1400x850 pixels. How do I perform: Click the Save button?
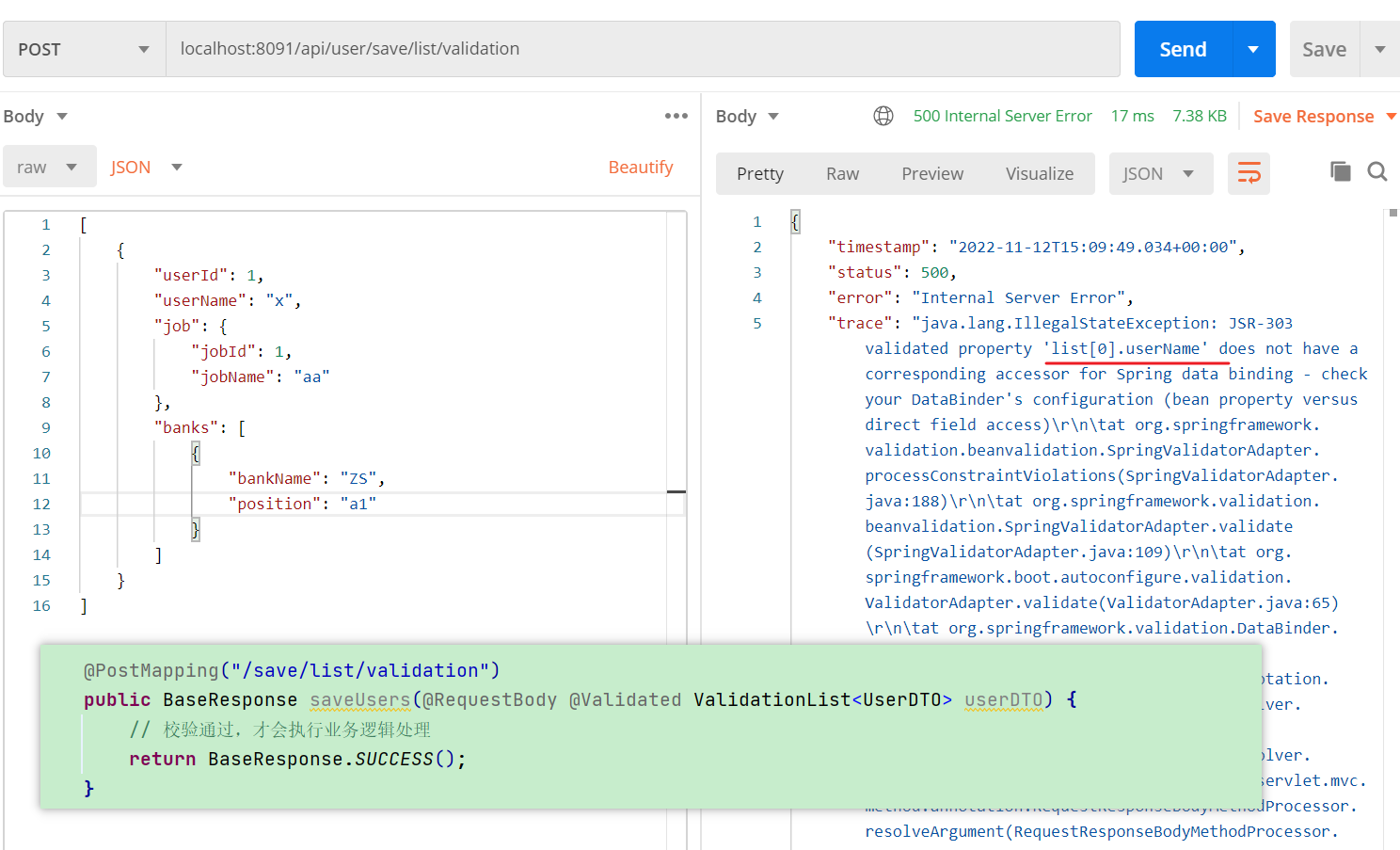pyautogui.click(x=1324, y=49)
